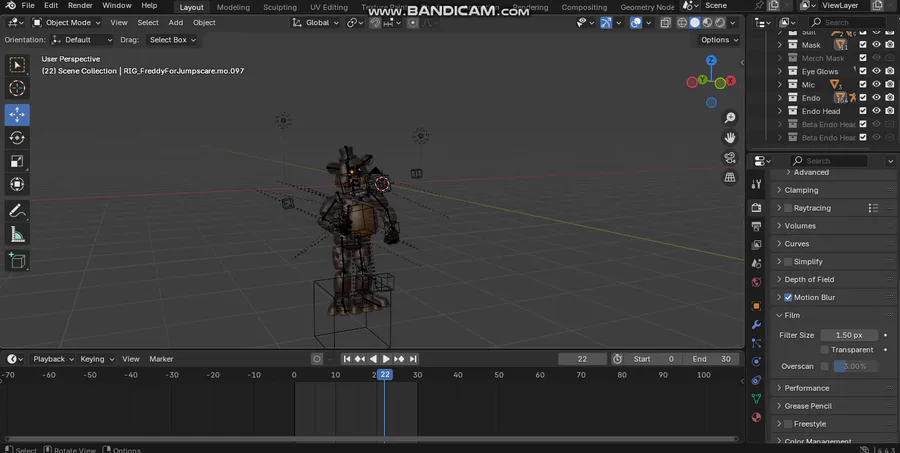Viewport: 900px width, 453px height.
Task: Toggle X-ray view in viewport header
Action: [665, 23]
